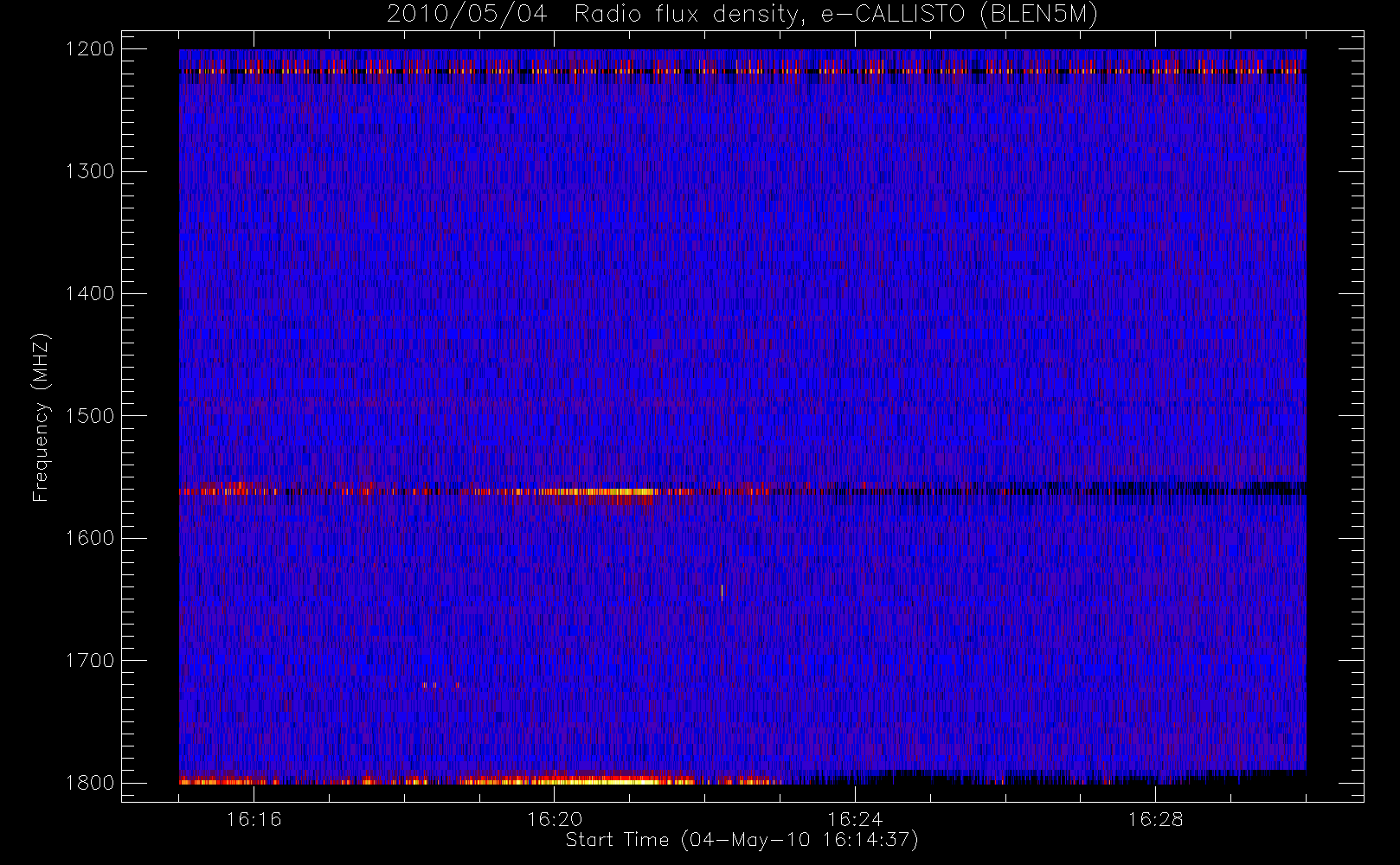Screen dimensions: 1400x865
Task: Click the small yellow spike near 1650 MHz
Action: pos(722,593)
